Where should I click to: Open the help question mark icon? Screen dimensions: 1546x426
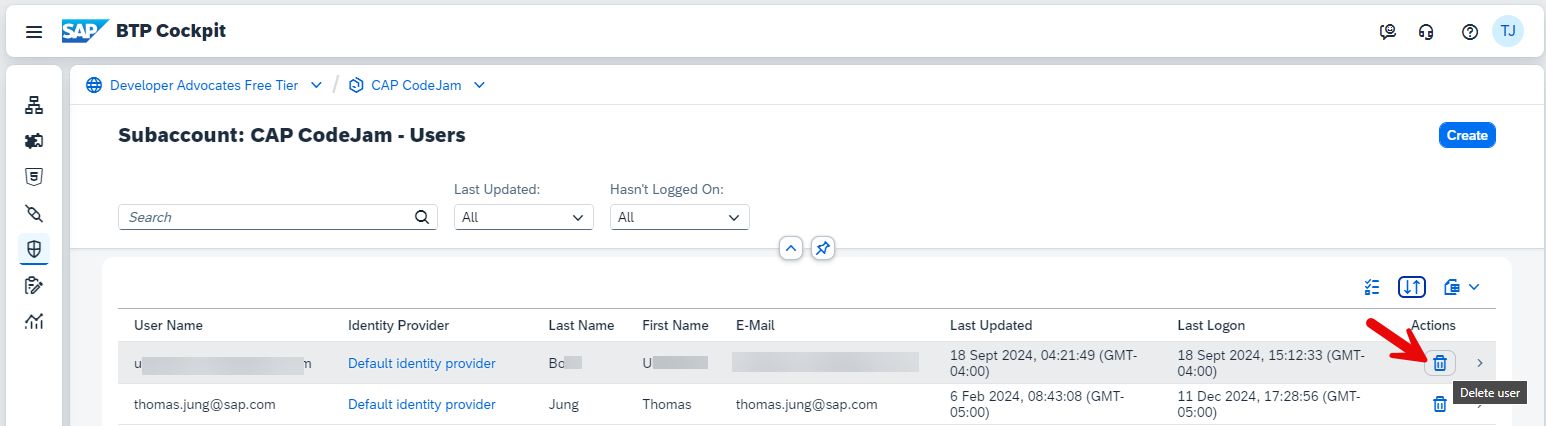(1469, 32)
